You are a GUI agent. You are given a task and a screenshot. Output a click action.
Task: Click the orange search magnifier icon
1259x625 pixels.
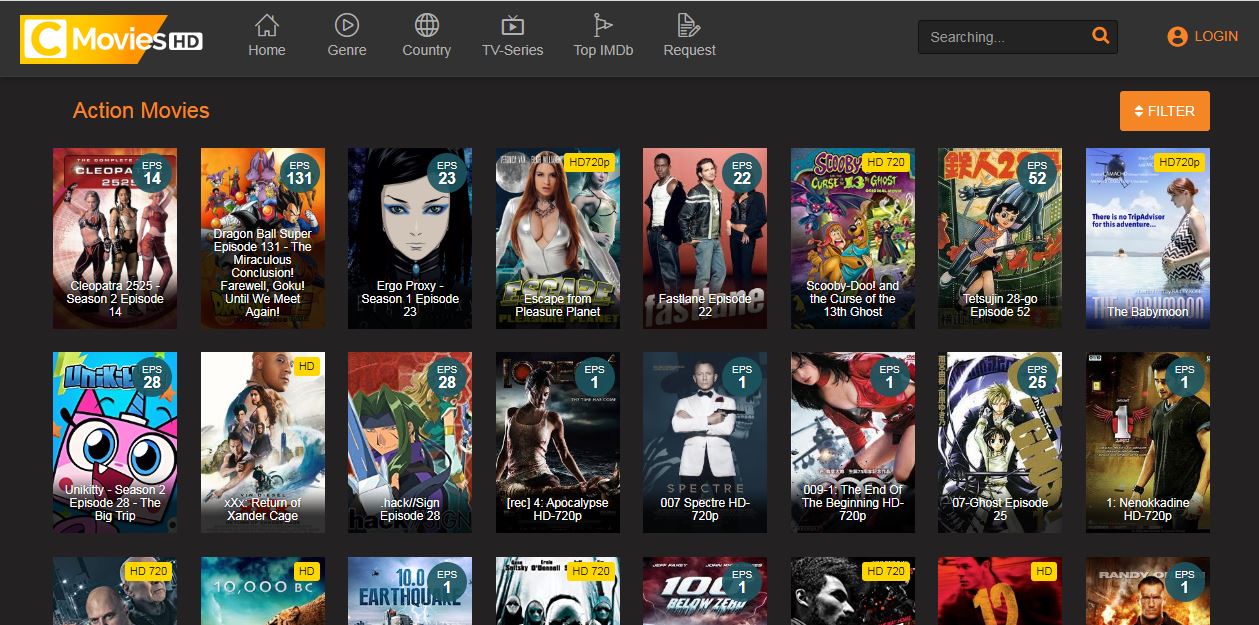[1099, 35]
